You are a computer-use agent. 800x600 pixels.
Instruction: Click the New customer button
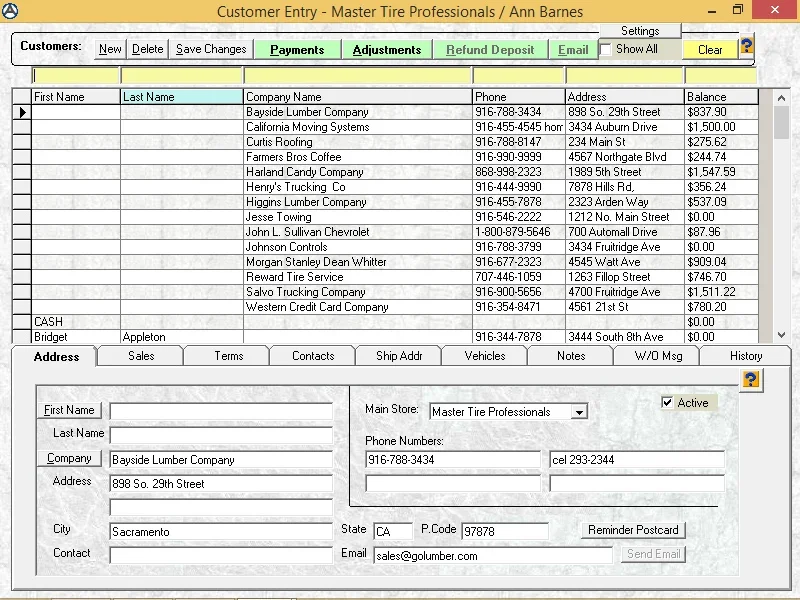pos(110,49)
